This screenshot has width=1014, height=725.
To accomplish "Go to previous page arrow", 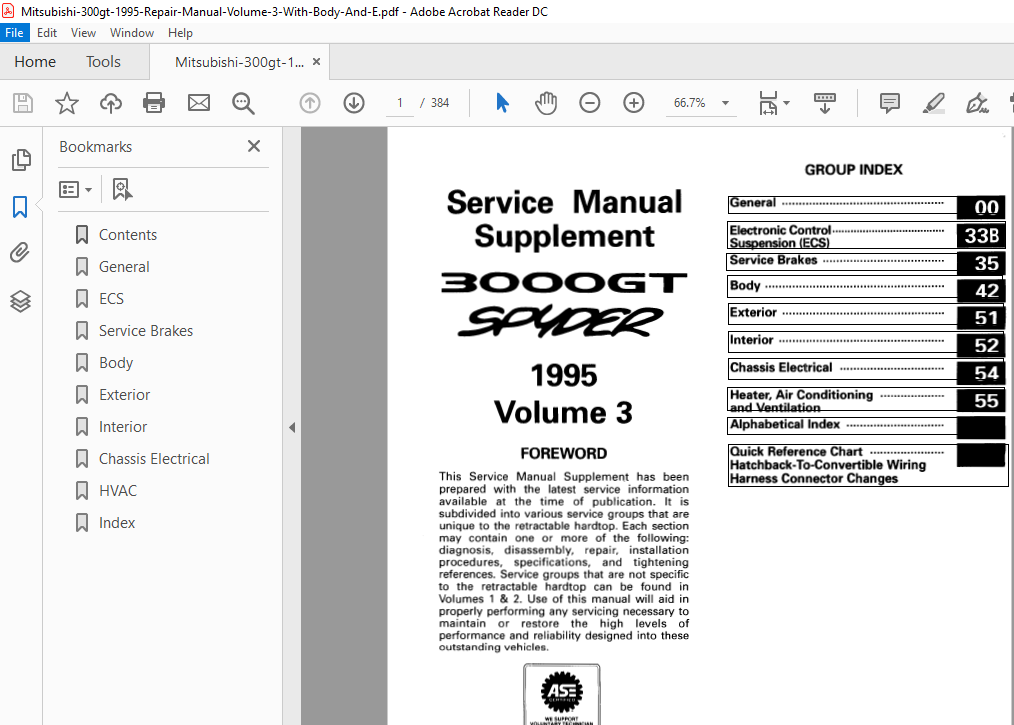I will point(310,103).
